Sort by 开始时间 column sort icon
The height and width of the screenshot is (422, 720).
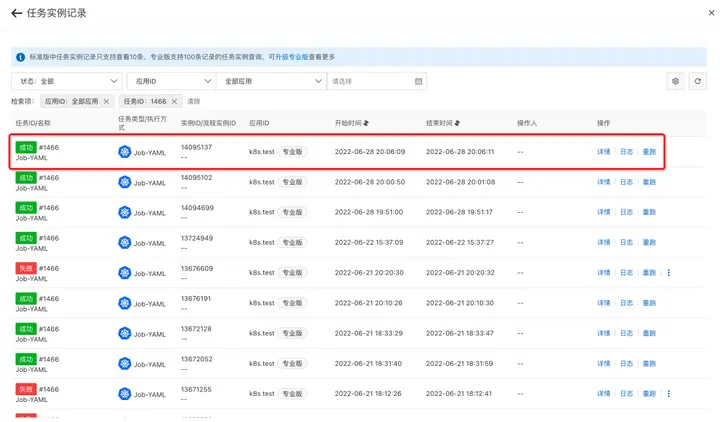[366, 123]
